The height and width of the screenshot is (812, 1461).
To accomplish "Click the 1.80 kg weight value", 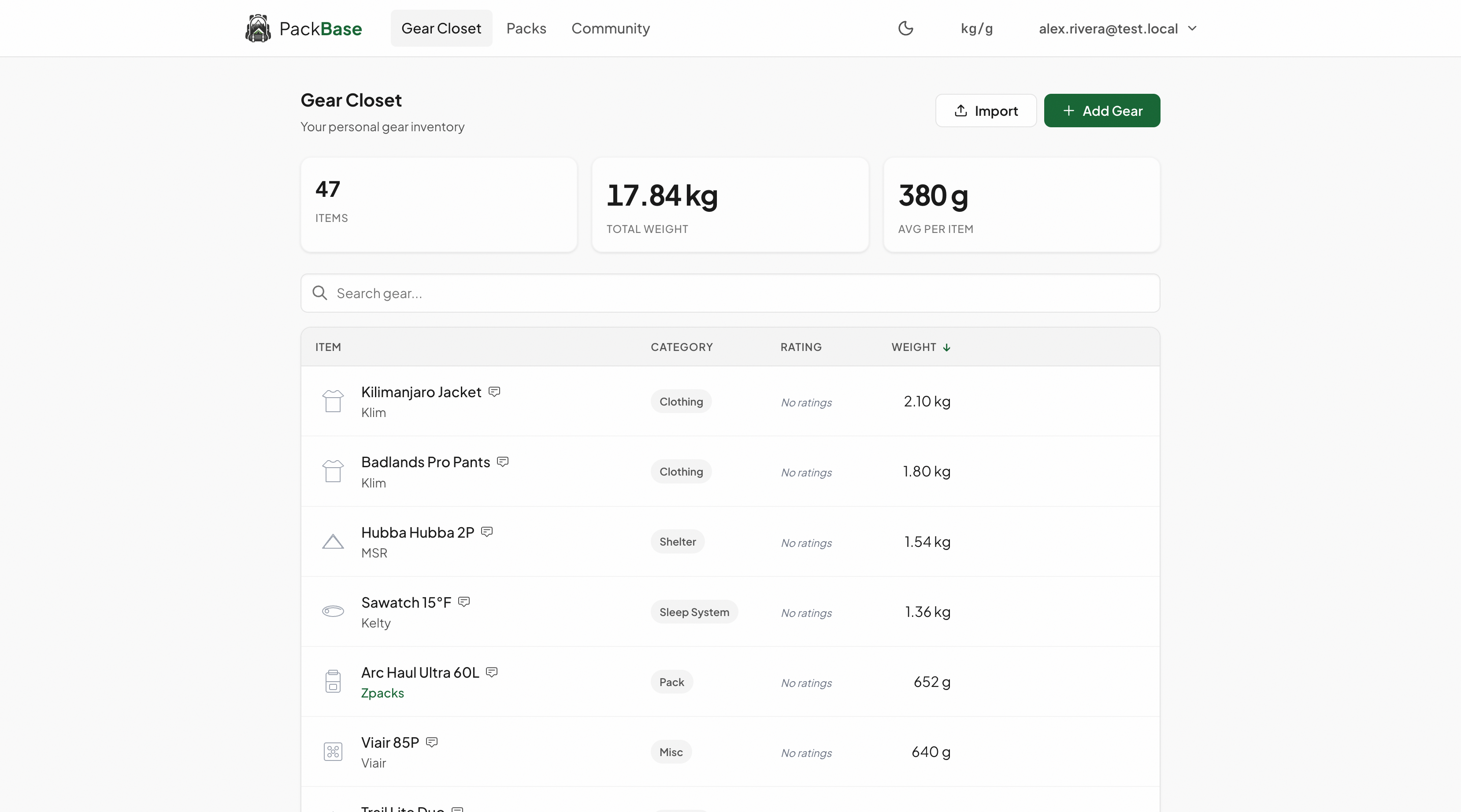I will (927, 472).
